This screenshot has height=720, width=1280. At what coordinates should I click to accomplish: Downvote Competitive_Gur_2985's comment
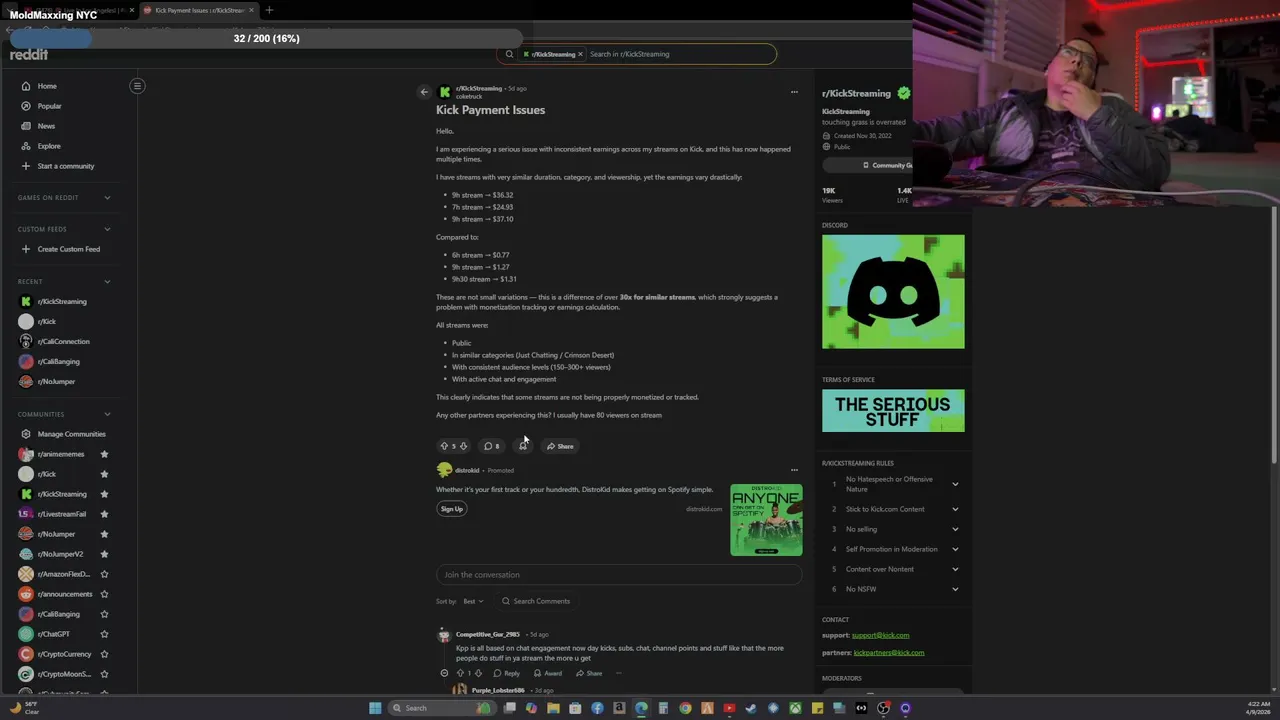coord(478,673)
